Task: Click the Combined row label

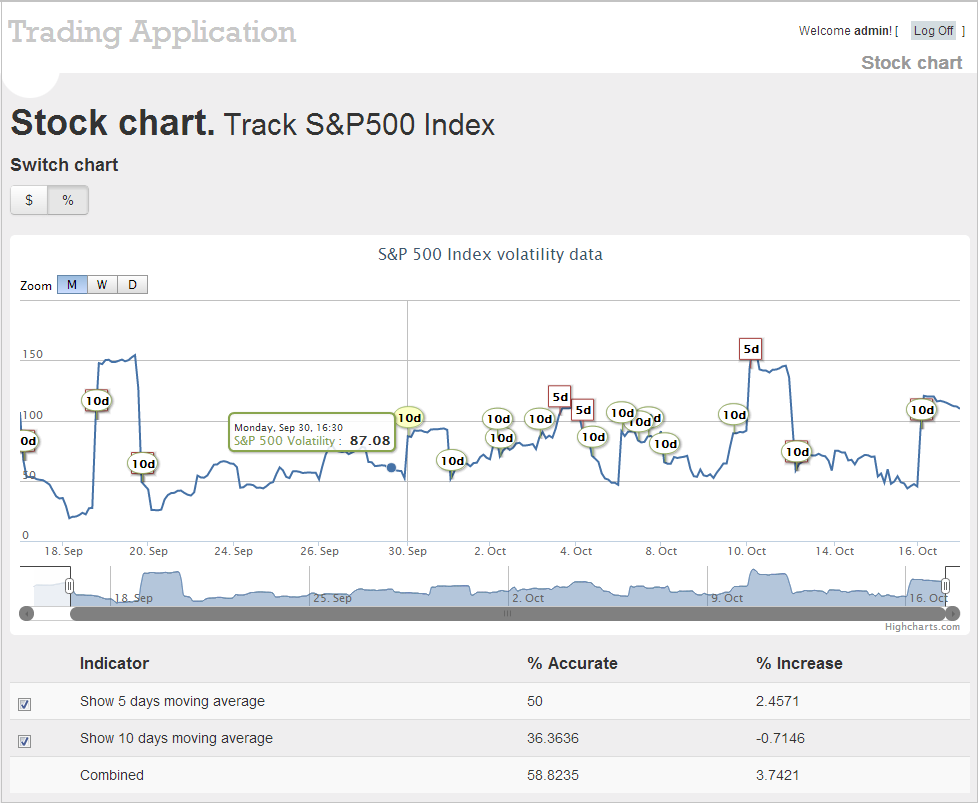Action: [x=112, y=775]
